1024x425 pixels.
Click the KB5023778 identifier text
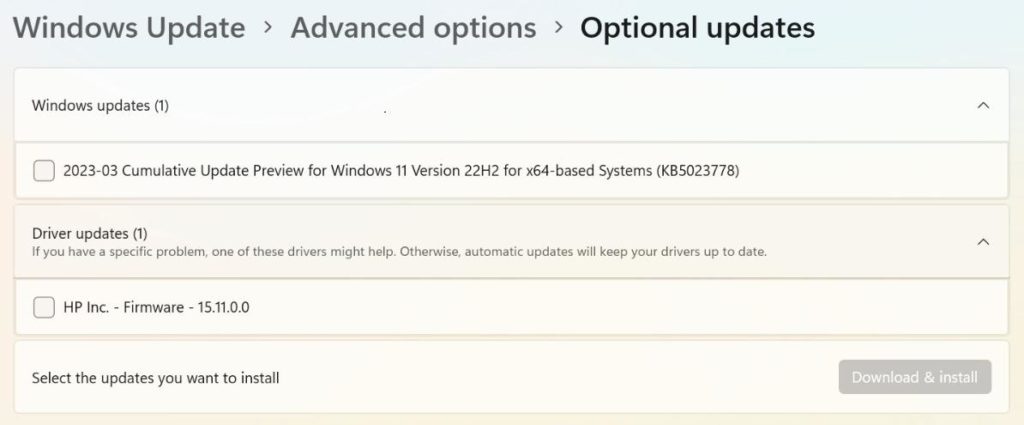(x=698, y=171)
